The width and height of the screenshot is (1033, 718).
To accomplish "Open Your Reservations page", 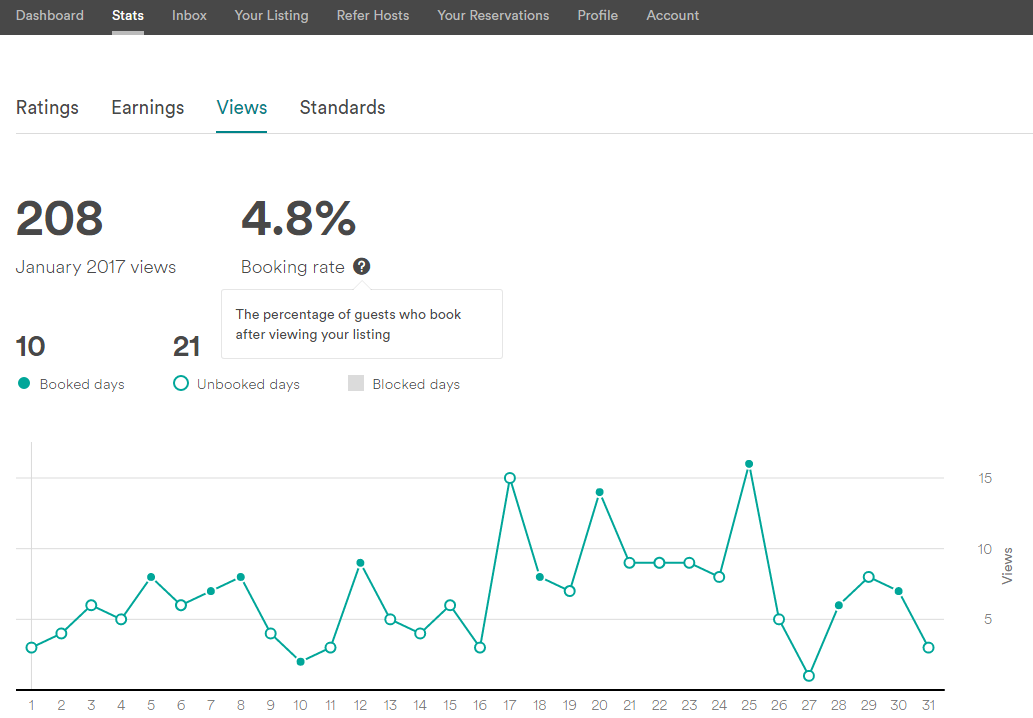I will [493, 16].
